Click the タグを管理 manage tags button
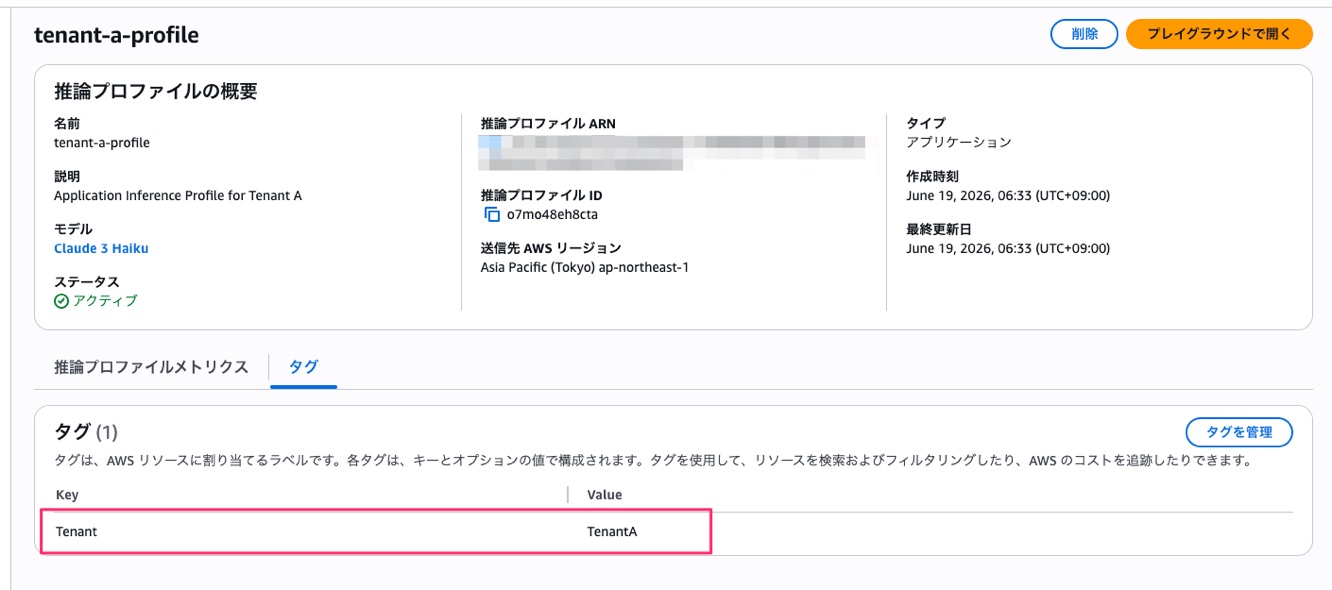Screen dimensions: 1332x590 click(x=1239, y=432)
